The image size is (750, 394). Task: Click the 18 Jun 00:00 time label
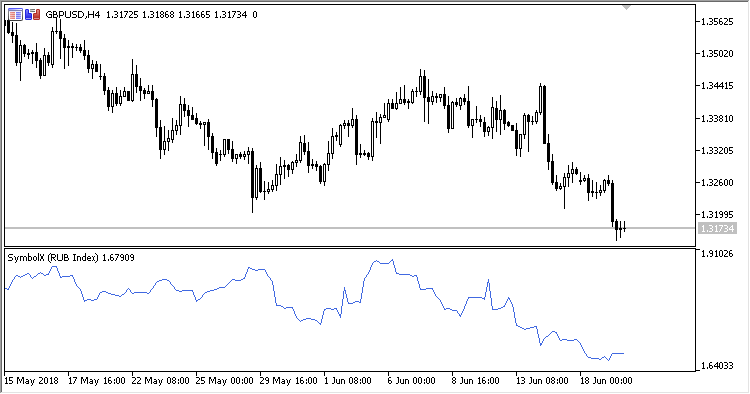point(607,381)
